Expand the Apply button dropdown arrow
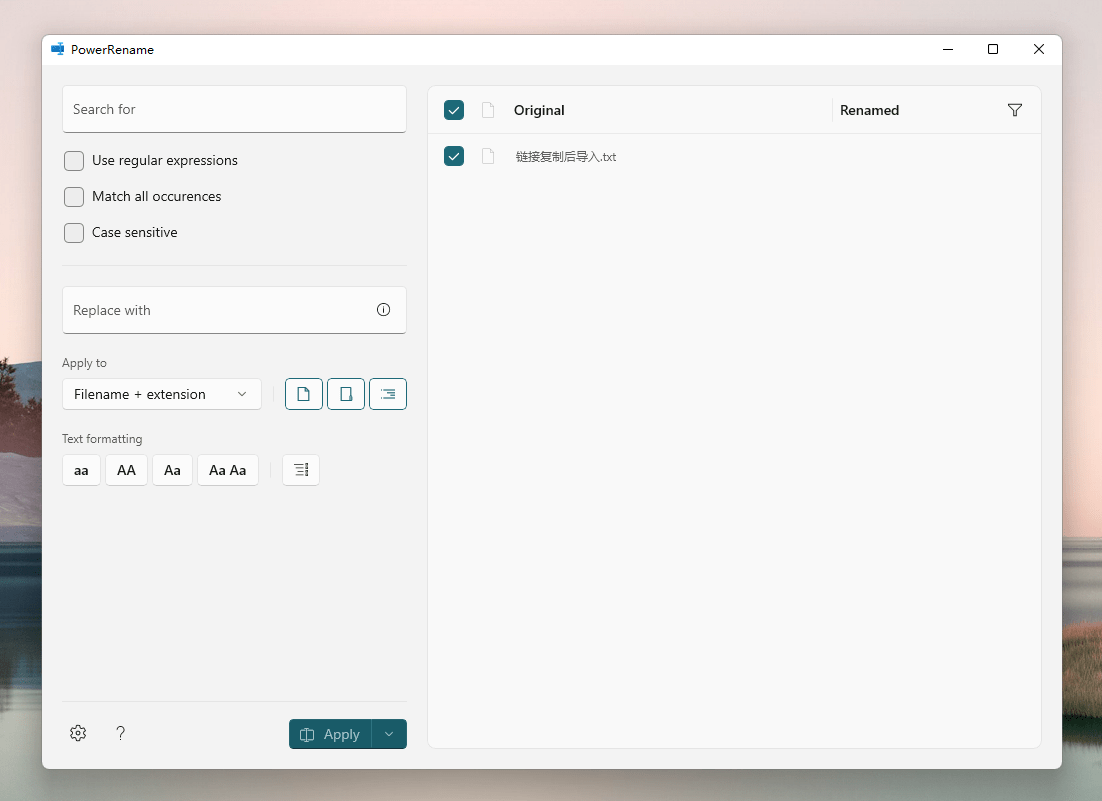 [x=389, y=734]
